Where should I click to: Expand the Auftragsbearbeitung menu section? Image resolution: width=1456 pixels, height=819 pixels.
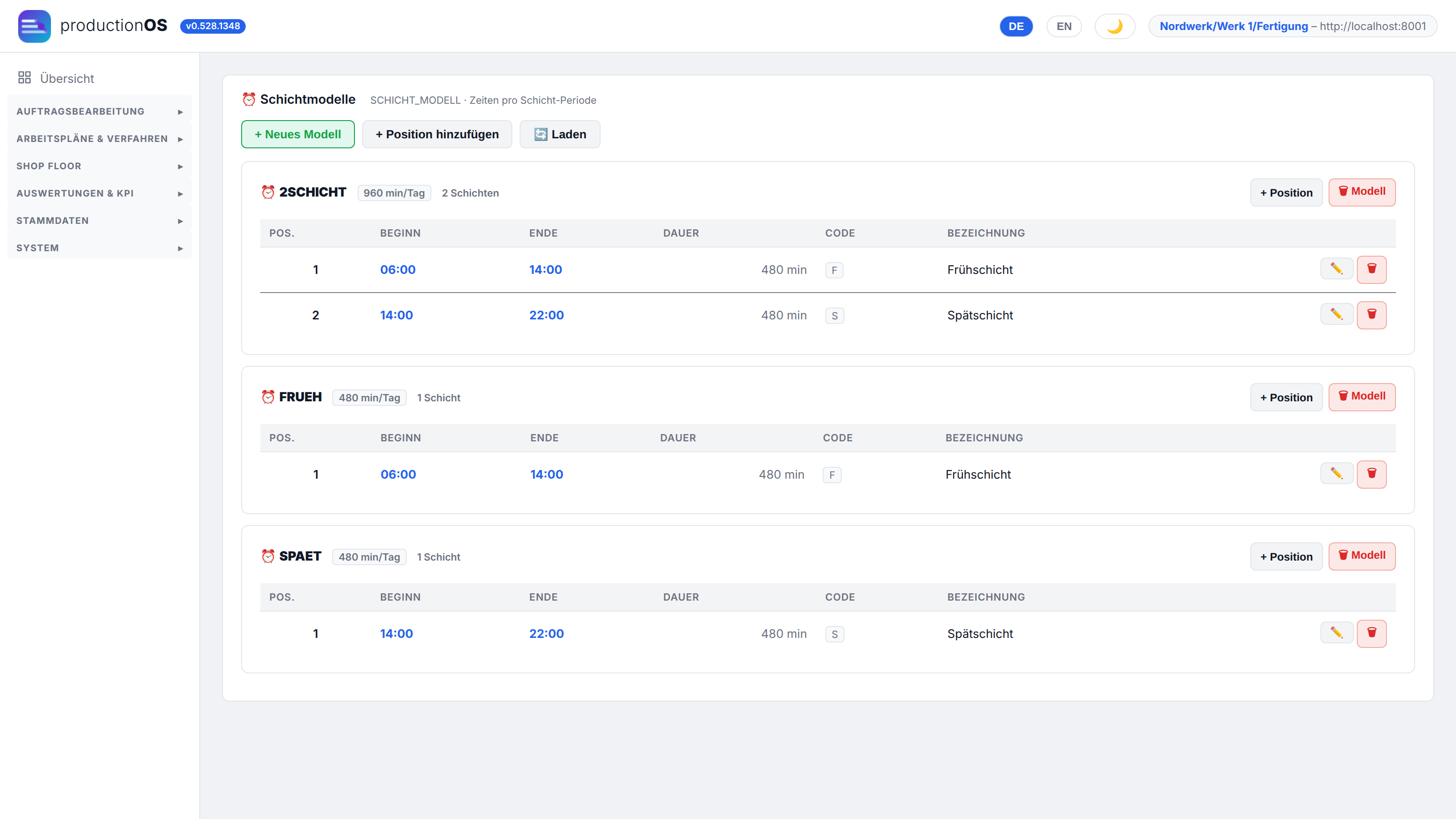click(100, 111)
